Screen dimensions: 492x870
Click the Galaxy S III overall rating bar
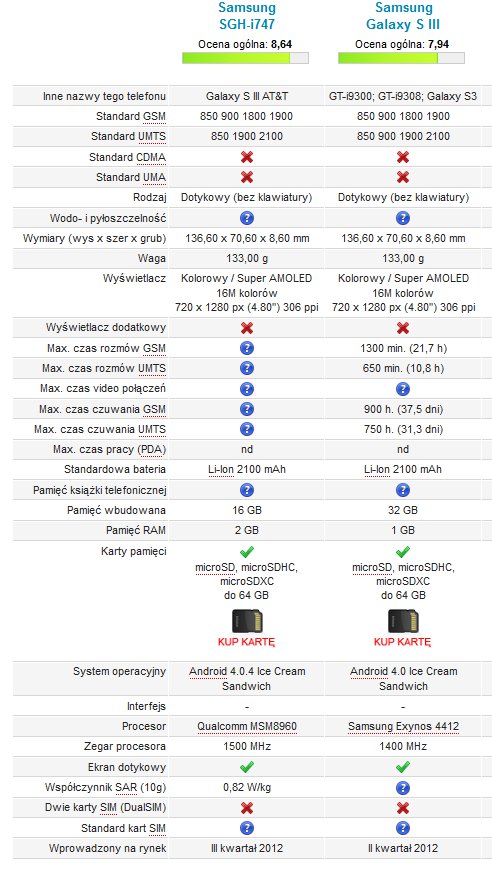(402, 58)
